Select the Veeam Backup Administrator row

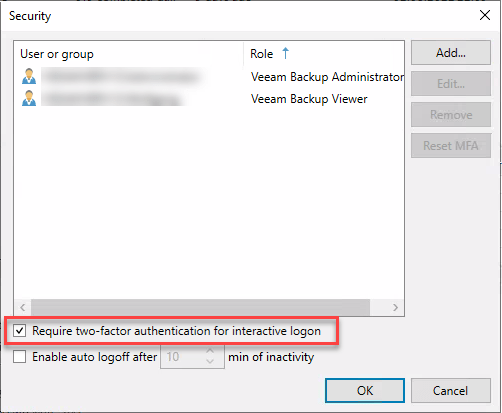click(x=209, y=77)
